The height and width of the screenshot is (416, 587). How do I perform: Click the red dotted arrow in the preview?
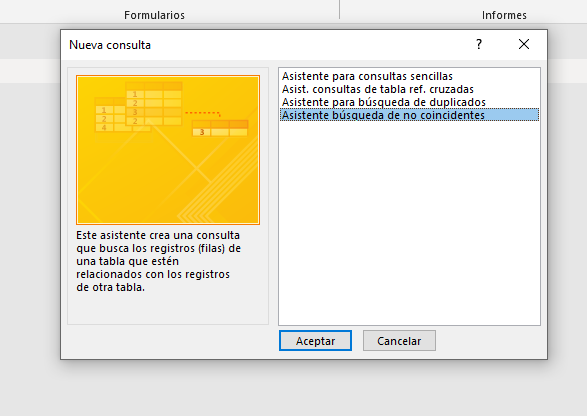tap(203, 113)
